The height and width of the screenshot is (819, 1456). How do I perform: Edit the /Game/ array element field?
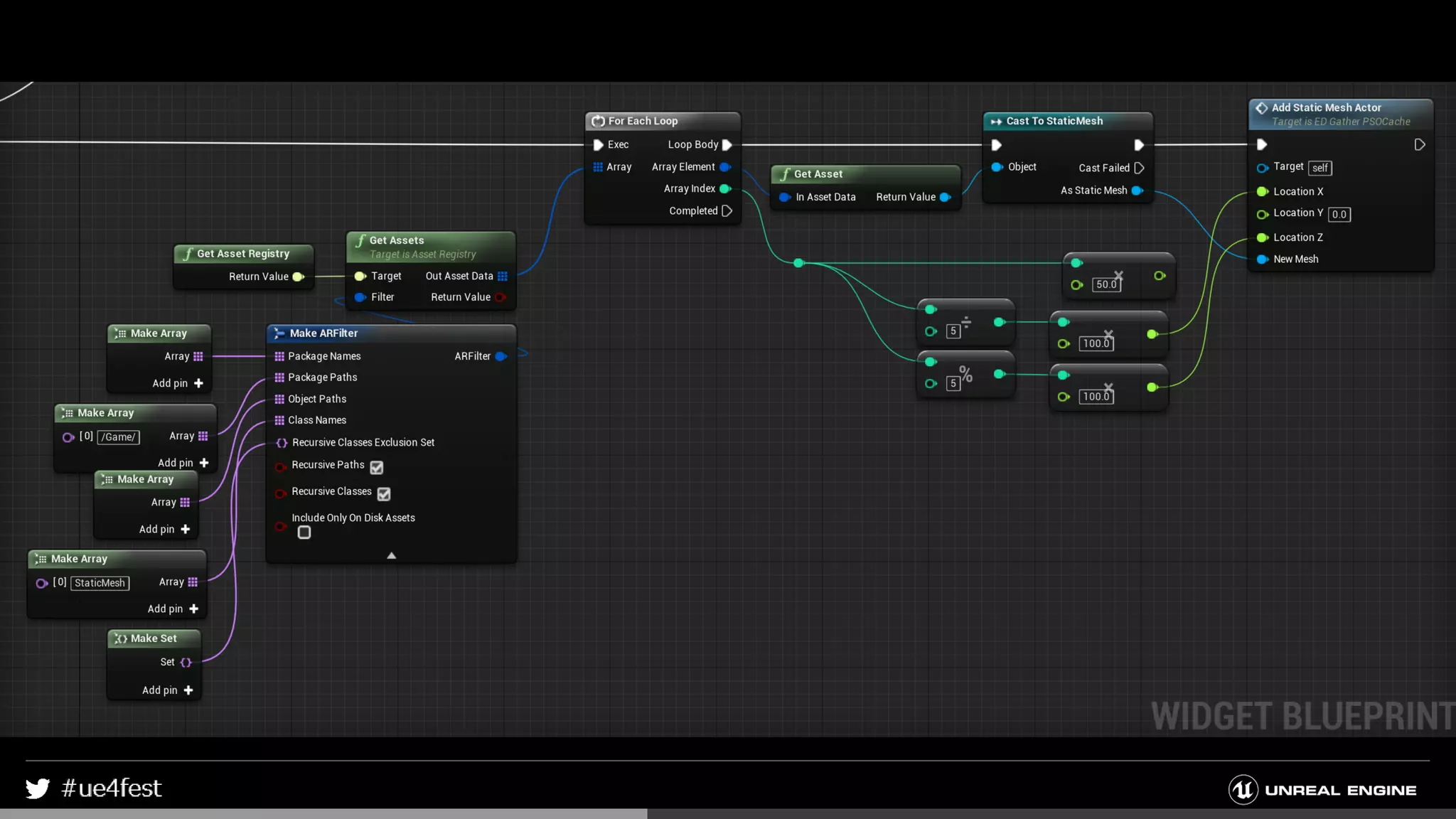coord(118,437)
